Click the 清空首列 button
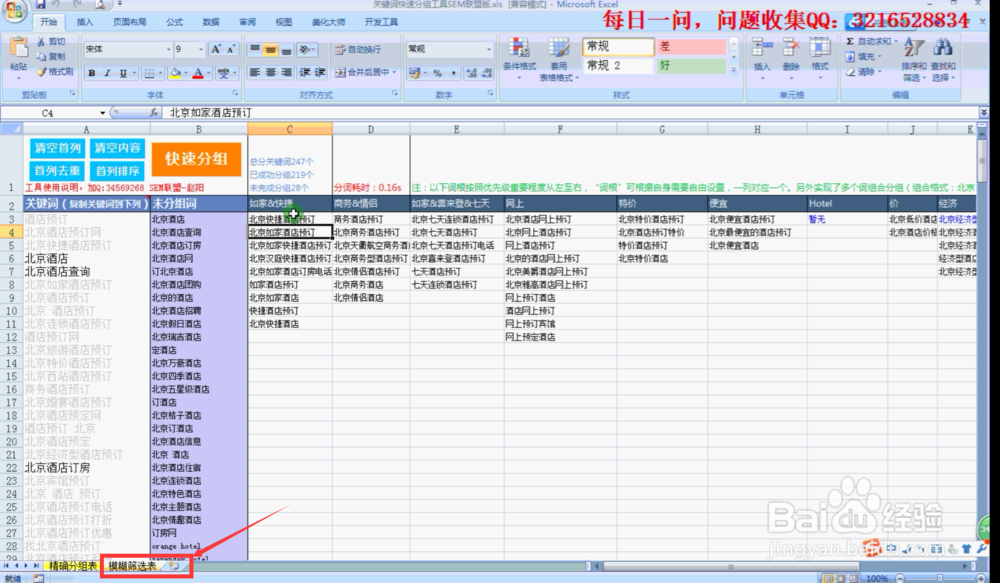The width and height of the screenshot is (1000, 583). tap(57, 148)
